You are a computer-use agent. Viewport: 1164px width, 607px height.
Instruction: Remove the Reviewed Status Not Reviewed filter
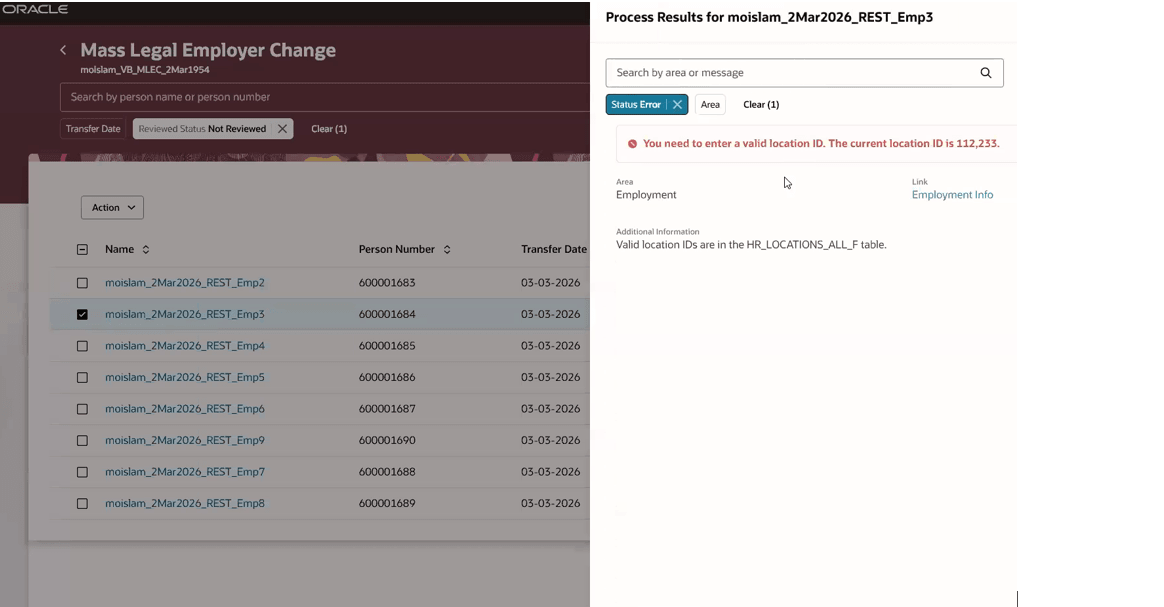282,128
